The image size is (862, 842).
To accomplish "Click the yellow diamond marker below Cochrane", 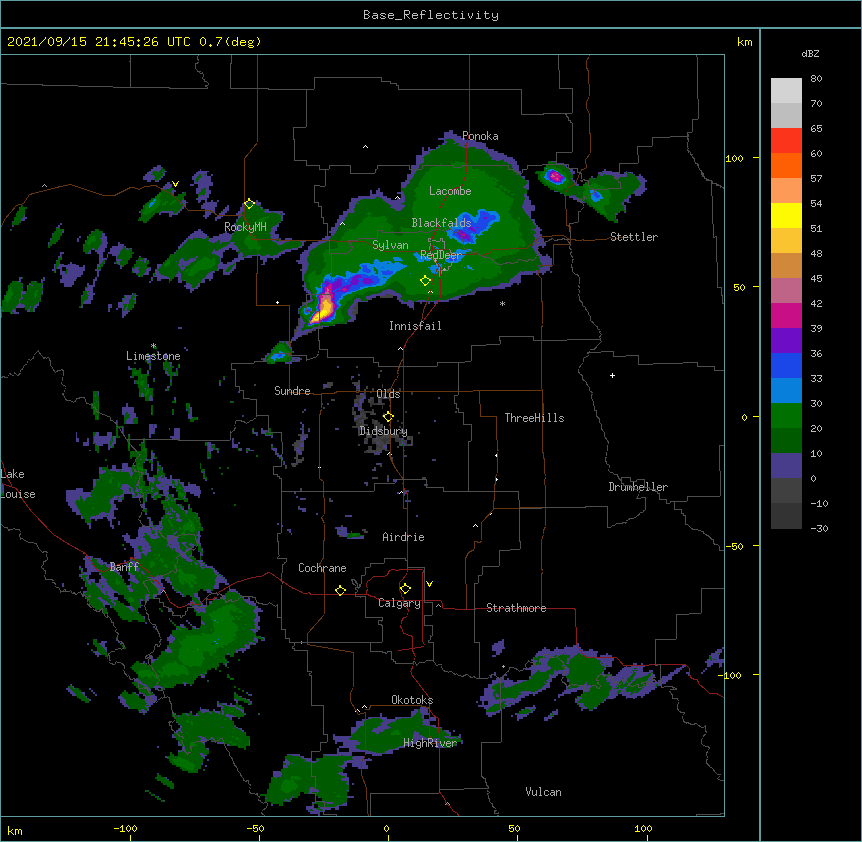I will tap(340, 590).
